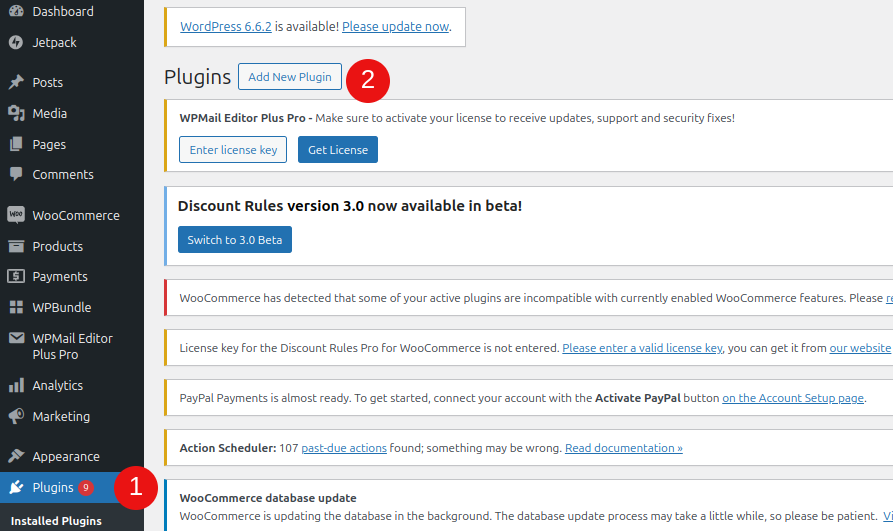The height and width of the screenshot is (531, 893).
Task: Click the WPBundle grid icon
Action: (16, 307)
